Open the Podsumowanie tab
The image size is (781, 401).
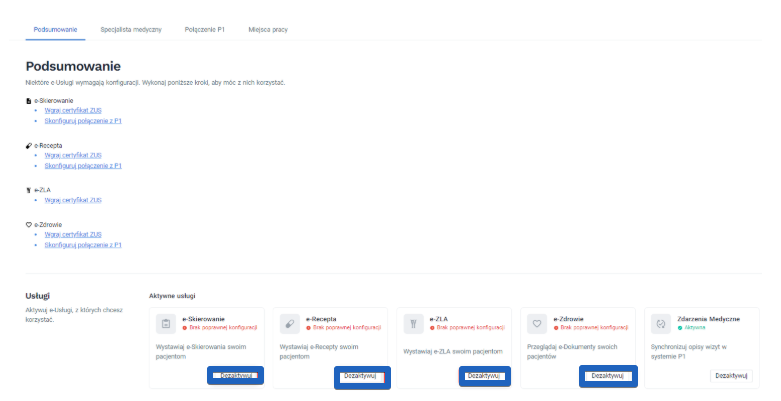click(55, 29)
